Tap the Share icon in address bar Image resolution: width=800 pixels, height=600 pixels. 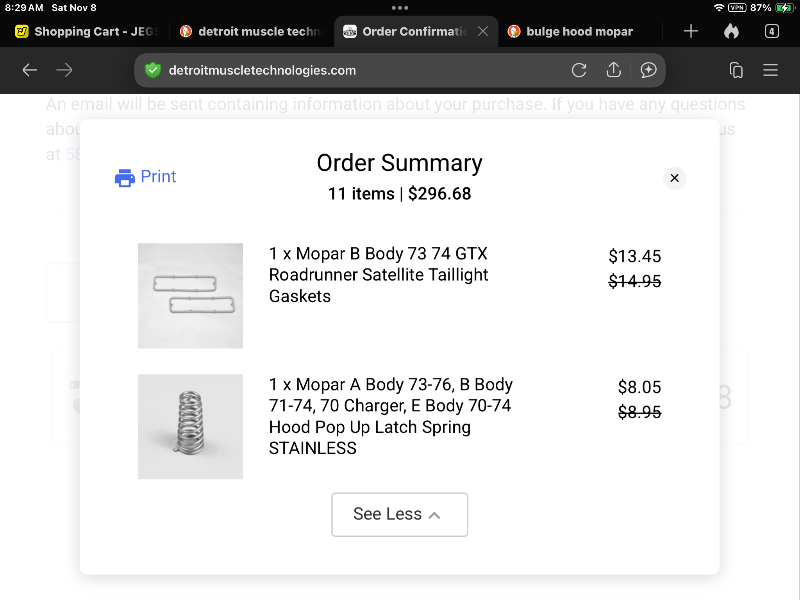point(614,70)
